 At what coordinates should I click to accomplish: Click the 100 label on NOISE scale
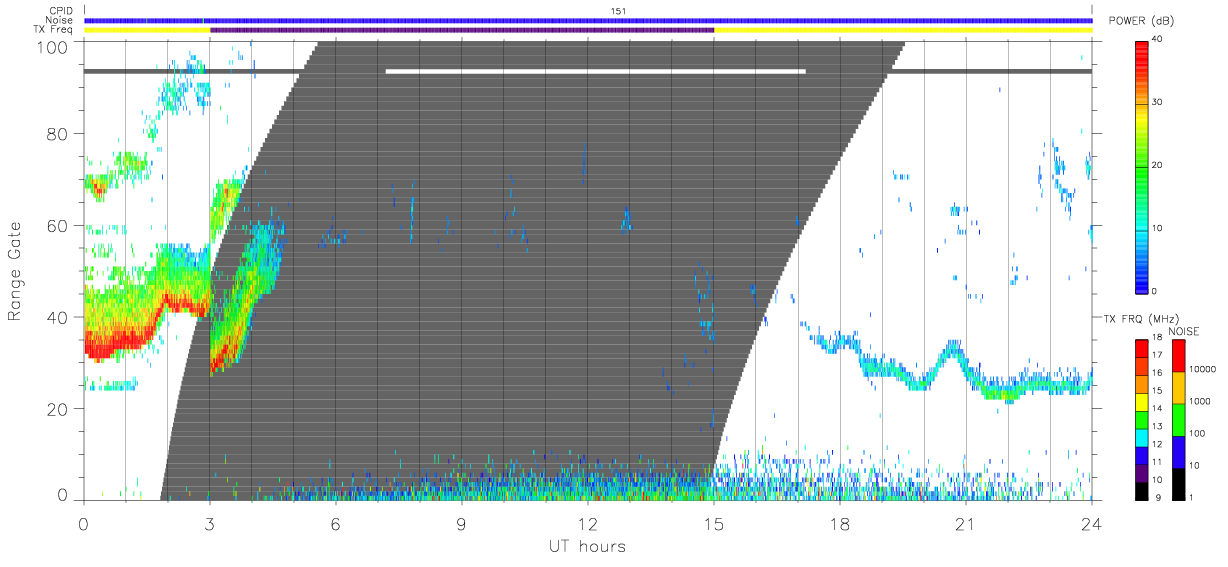click(1198, 433)
